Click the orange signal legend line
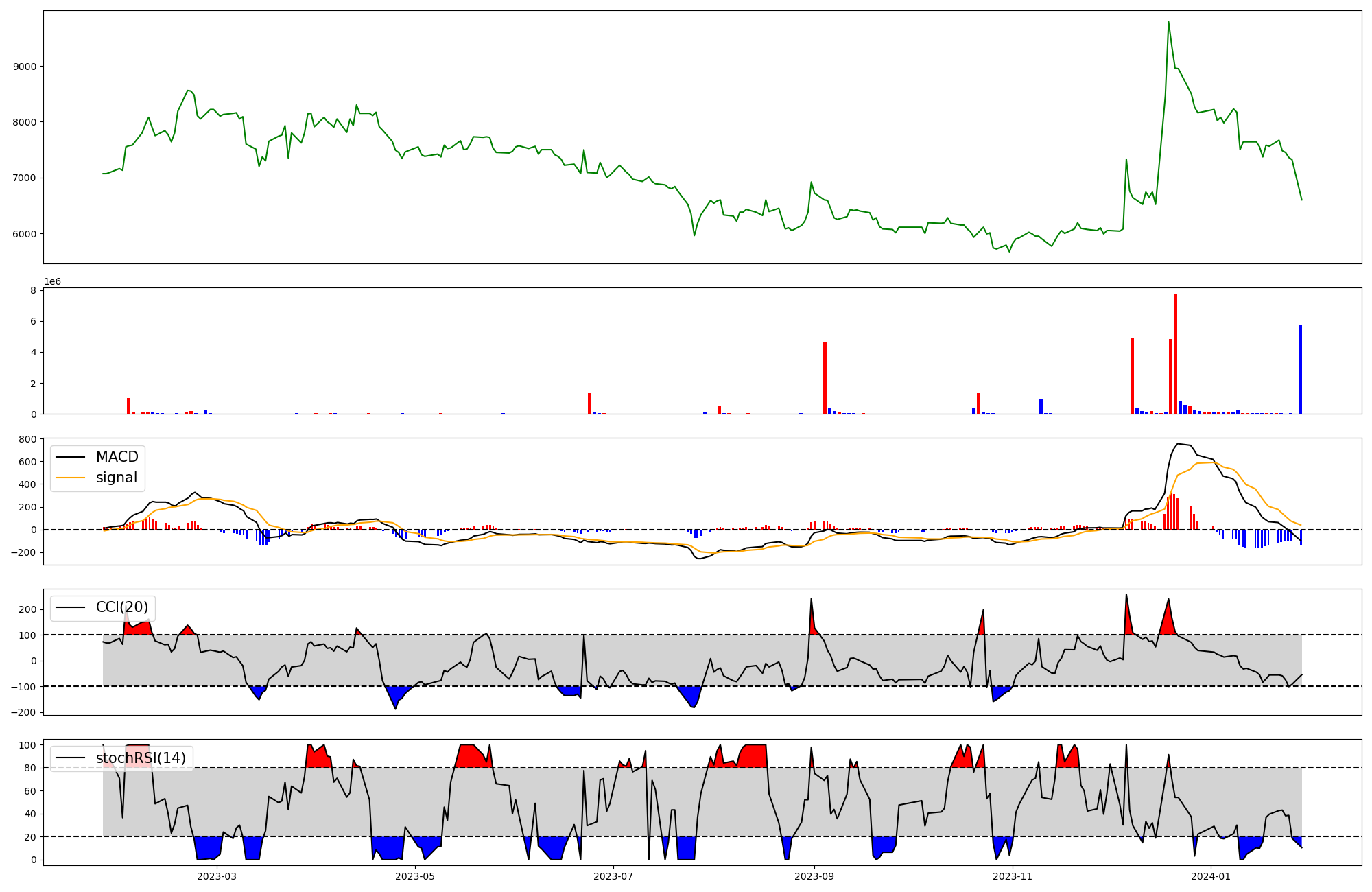 (71, 478)
